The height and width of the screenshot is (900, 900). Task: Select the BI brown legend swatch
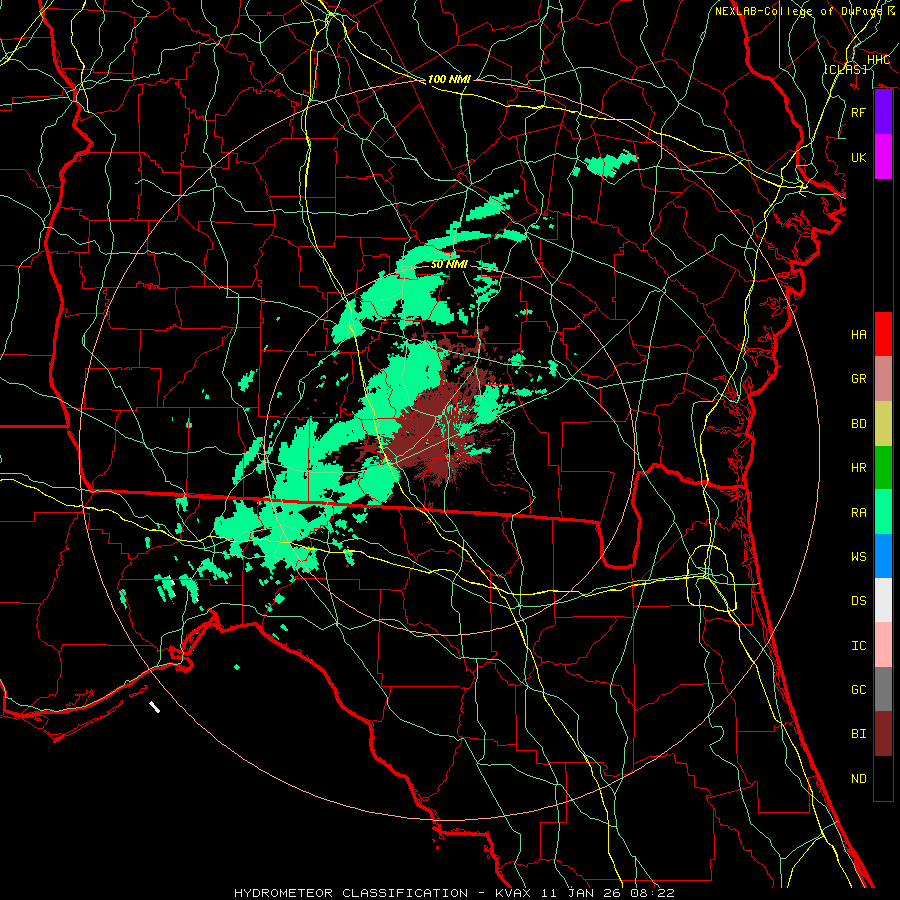point(883,734)
